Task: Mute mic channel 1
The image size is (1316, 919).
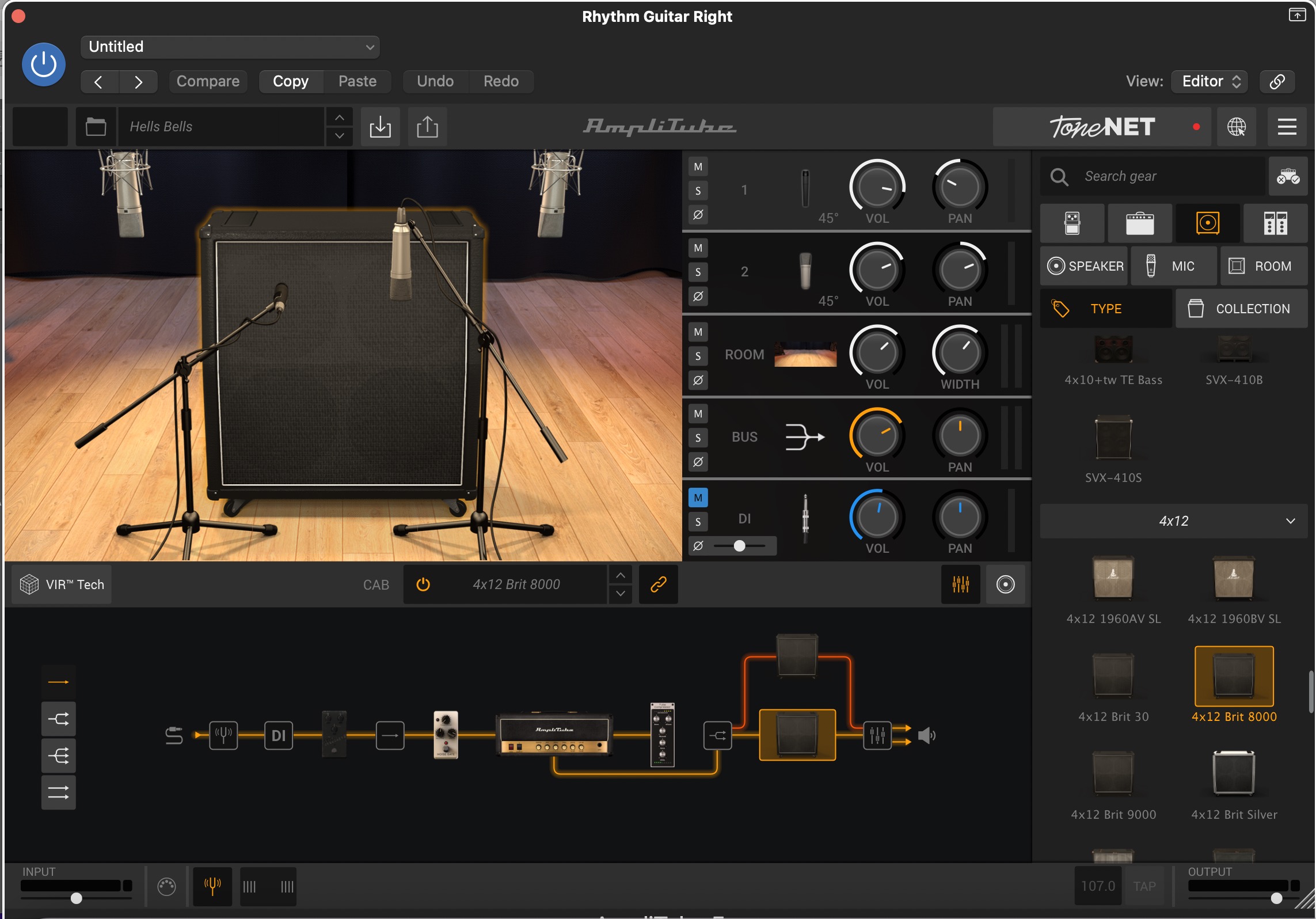Action: (698, 167)
